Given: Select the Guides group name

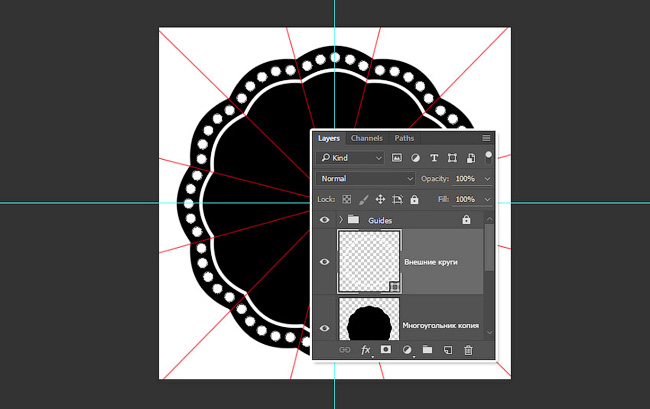Looking at the screenshot, I should (380, 220).
